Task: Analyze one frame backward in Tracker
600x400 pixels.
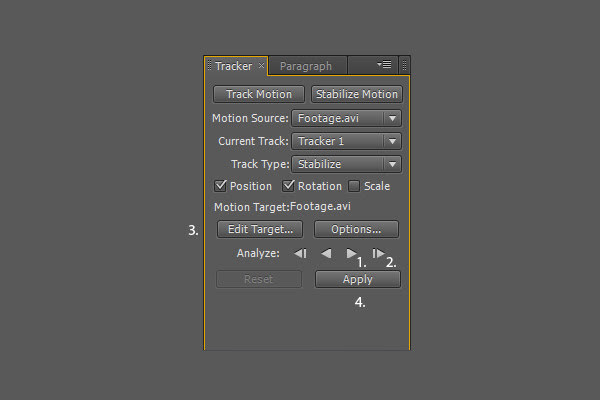Action: point(300,253)
